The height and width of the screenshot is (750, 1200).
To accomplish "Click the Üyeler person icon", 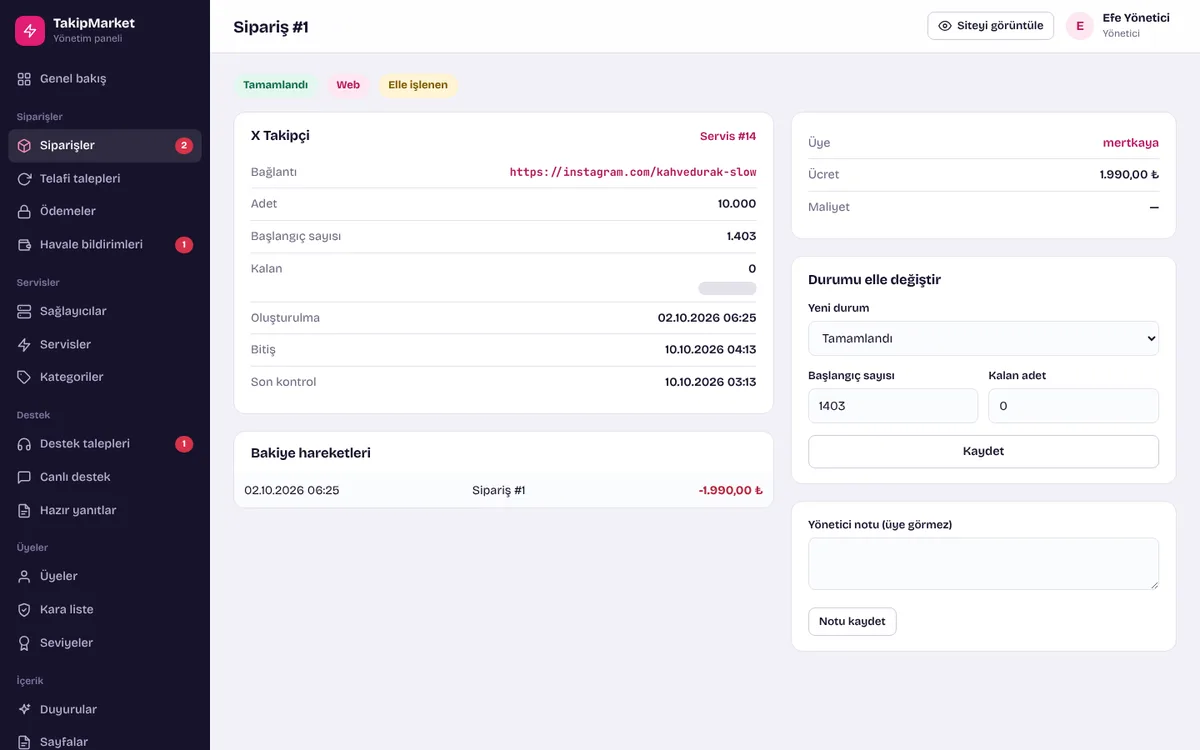I will point(25,577).
